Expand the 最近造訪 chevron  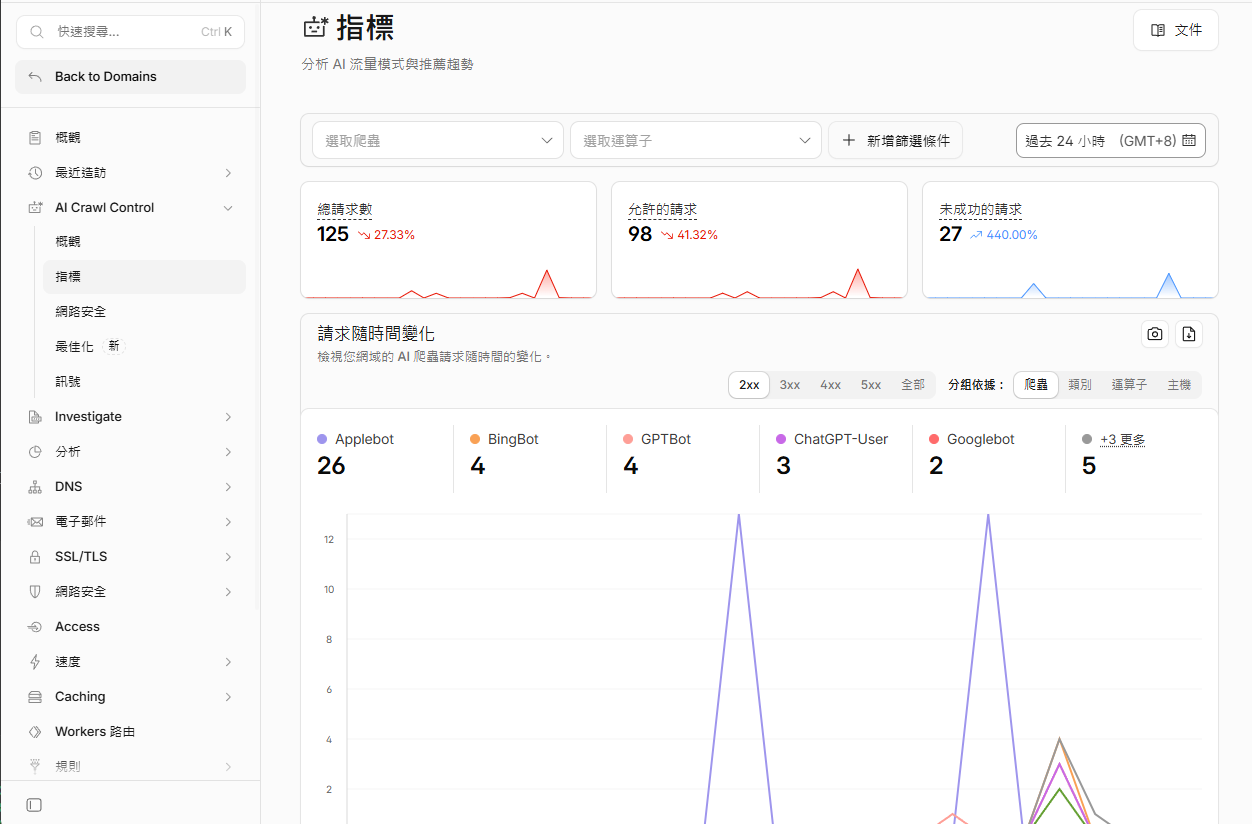point(228,173)
